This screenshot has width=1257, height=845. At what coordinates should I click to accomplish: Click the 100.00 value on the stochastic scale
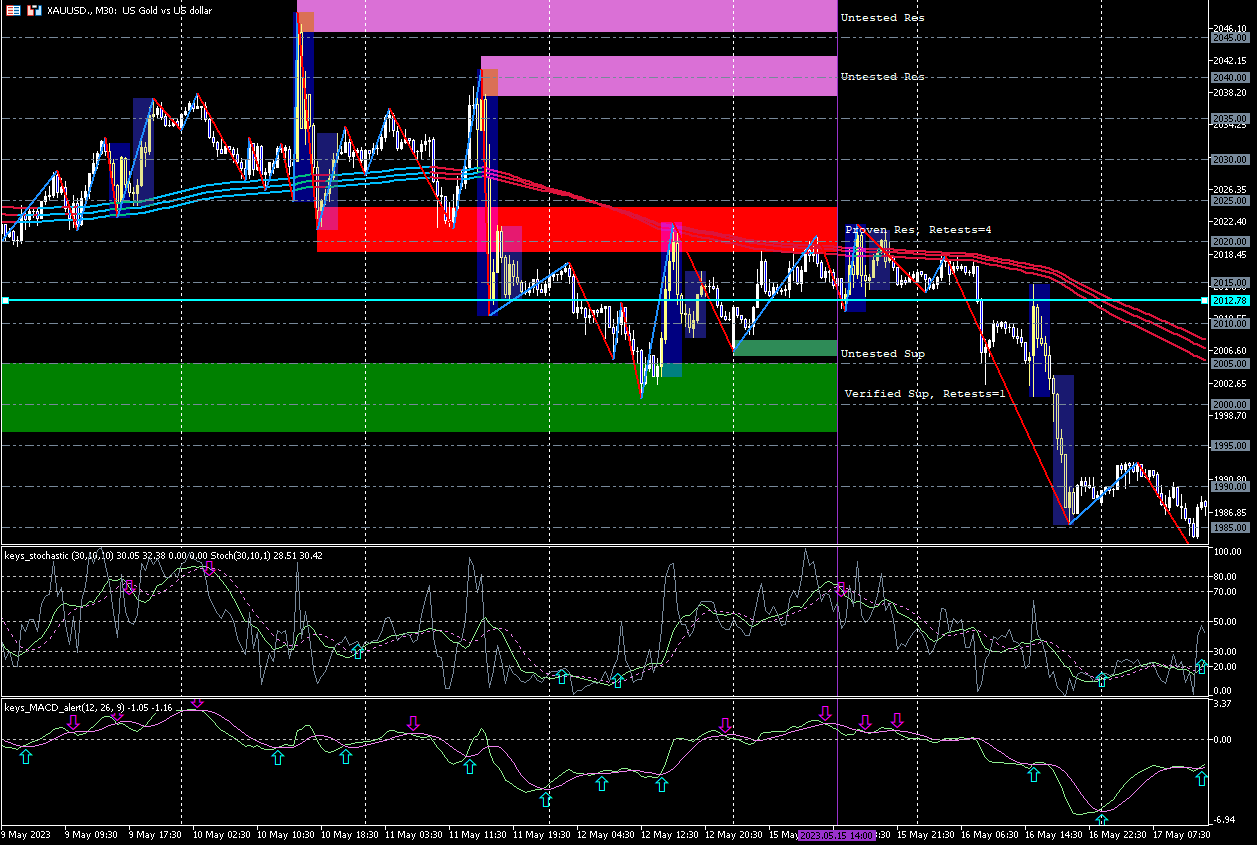1226,551
